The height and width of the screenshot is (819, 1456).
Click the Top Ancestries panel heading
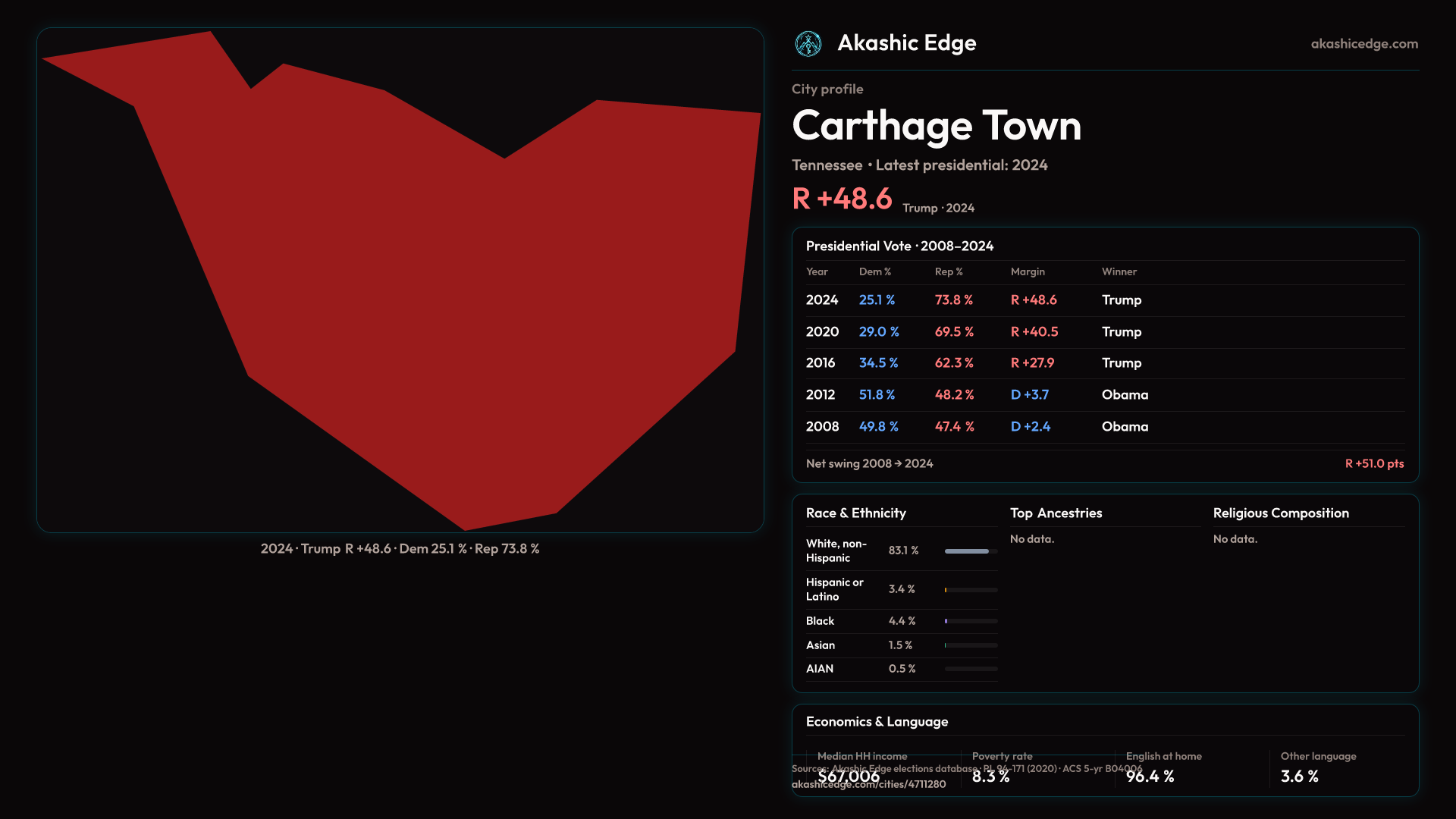click(x=1056, y=513)
